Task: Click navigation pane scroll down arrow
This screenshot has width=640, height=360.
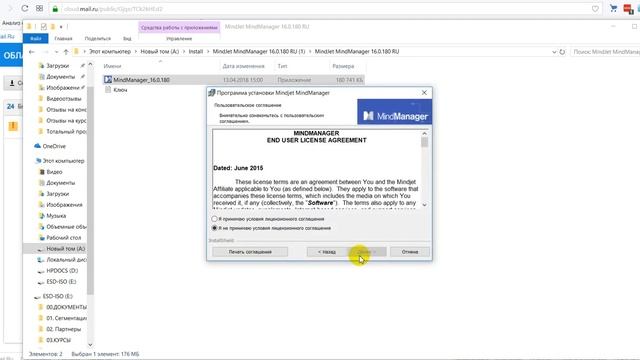Action: point(90,345)
